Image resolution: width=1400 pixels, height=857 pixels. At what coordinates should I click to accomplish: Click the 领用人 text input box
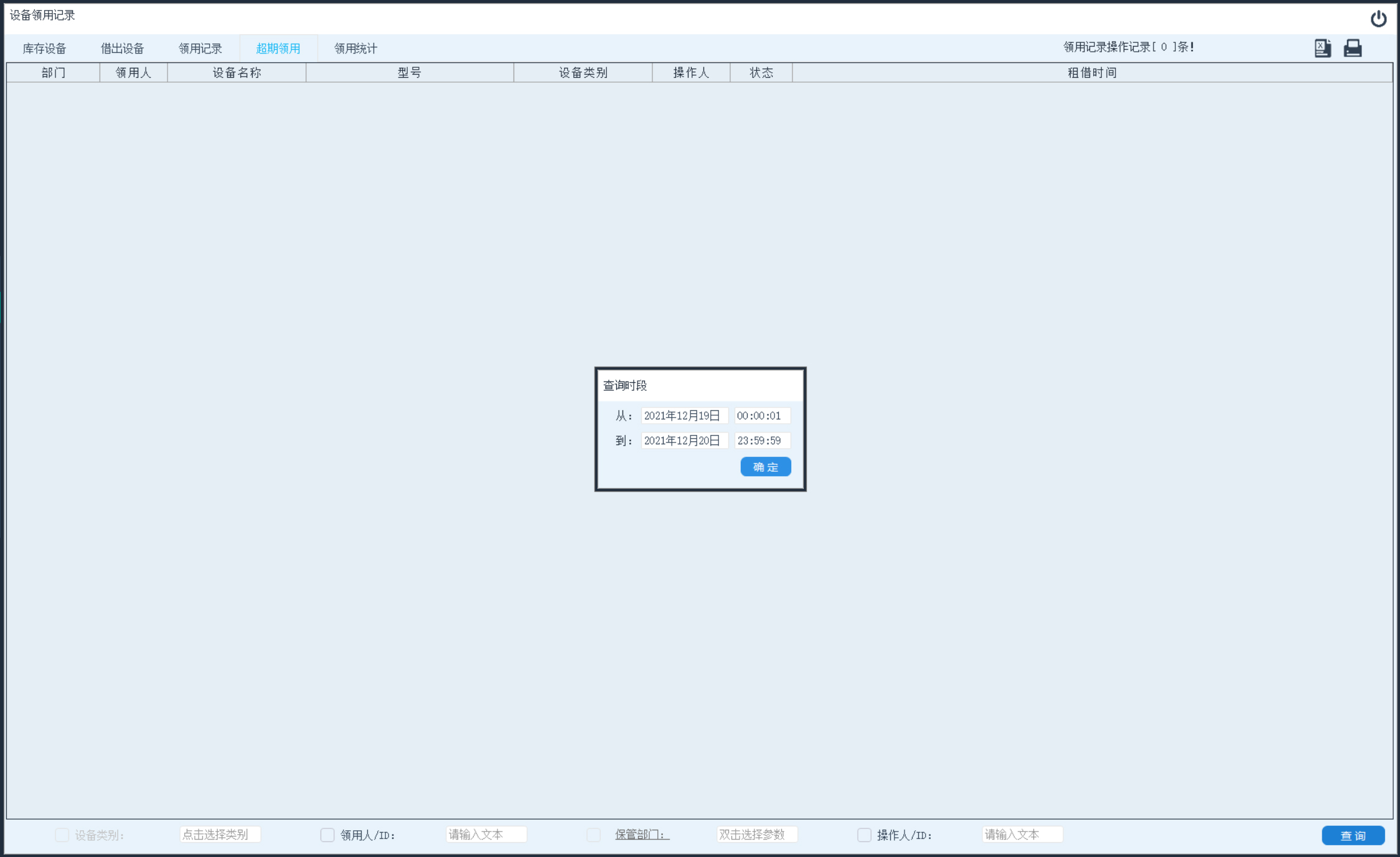(x=486, y=835)
